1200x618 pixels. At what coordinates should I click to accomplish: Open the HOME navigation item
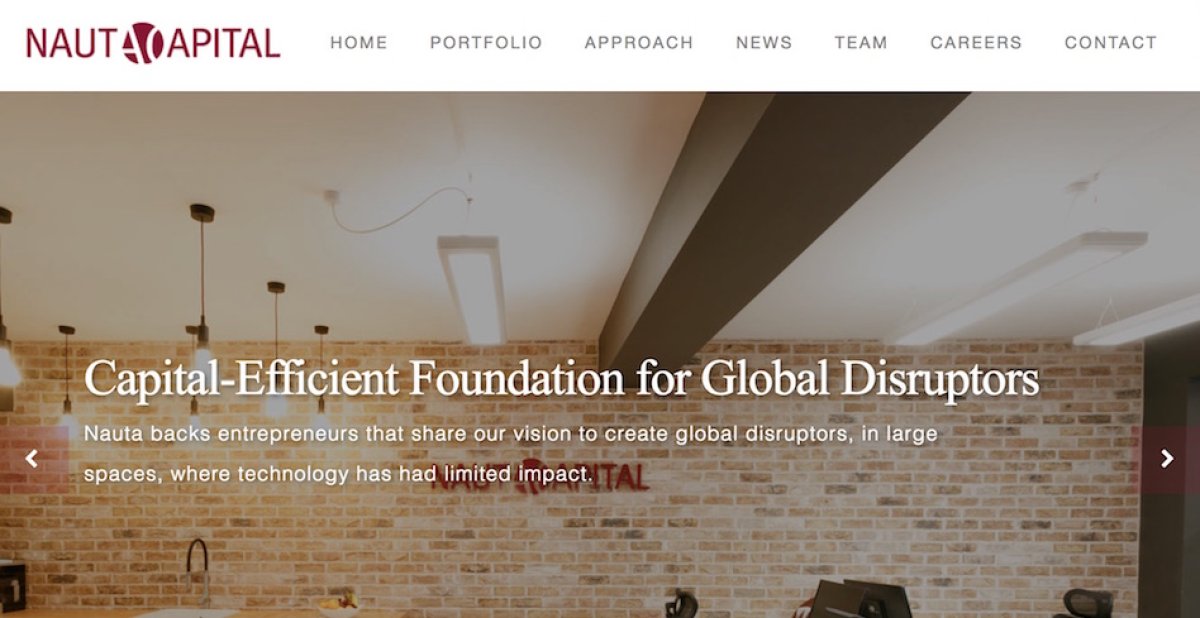[x=359, y=43]
